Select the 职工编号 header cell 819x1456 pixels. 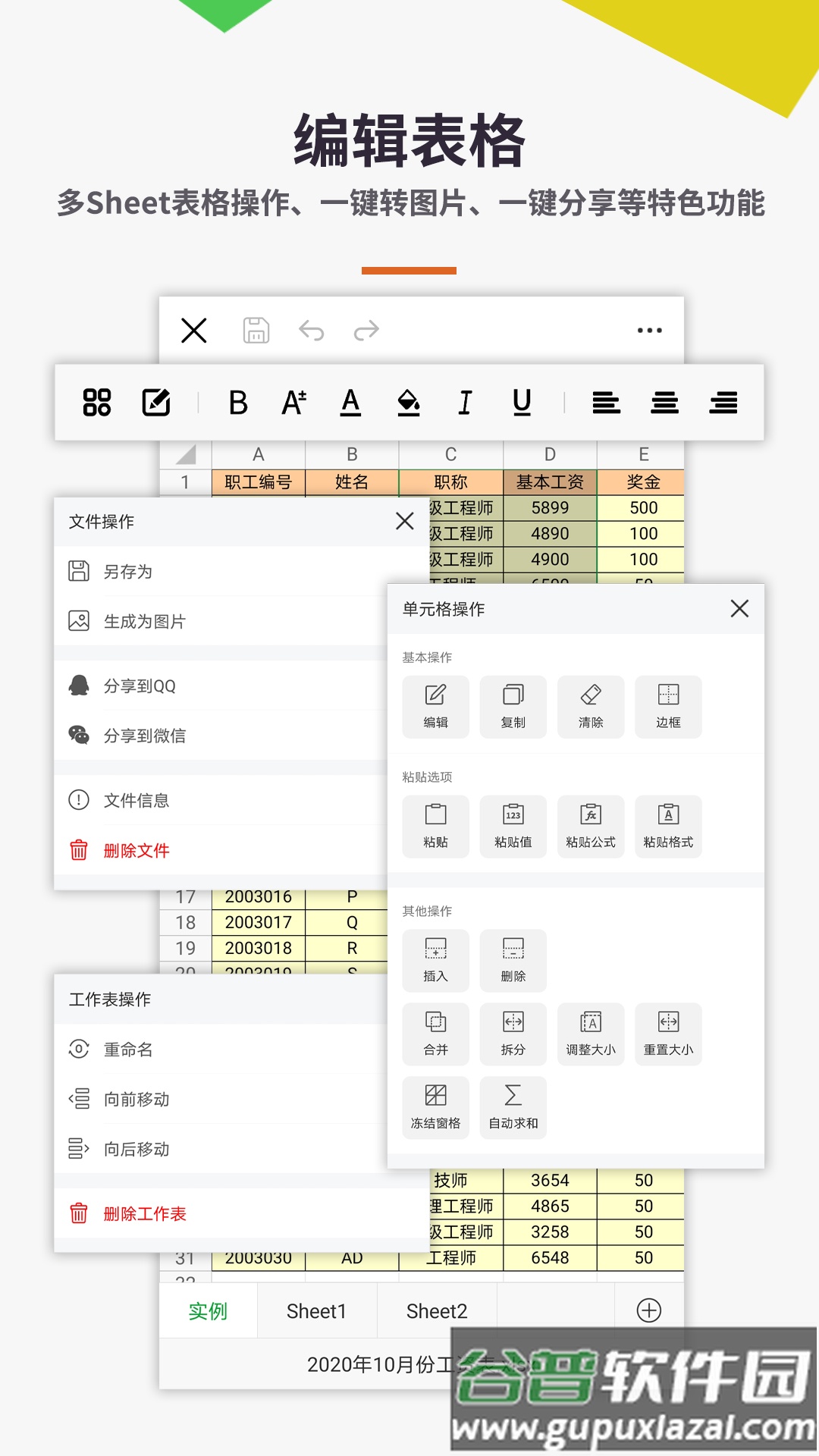pyautogui.click(x=259, y=482)
